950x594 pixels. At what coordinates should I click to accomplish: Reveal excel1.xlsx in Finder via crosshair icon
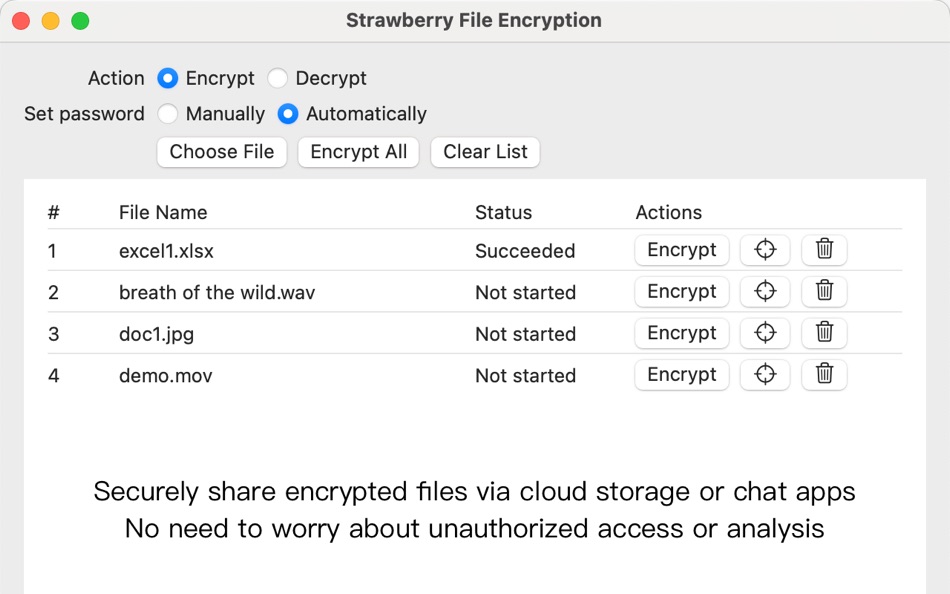764,250
